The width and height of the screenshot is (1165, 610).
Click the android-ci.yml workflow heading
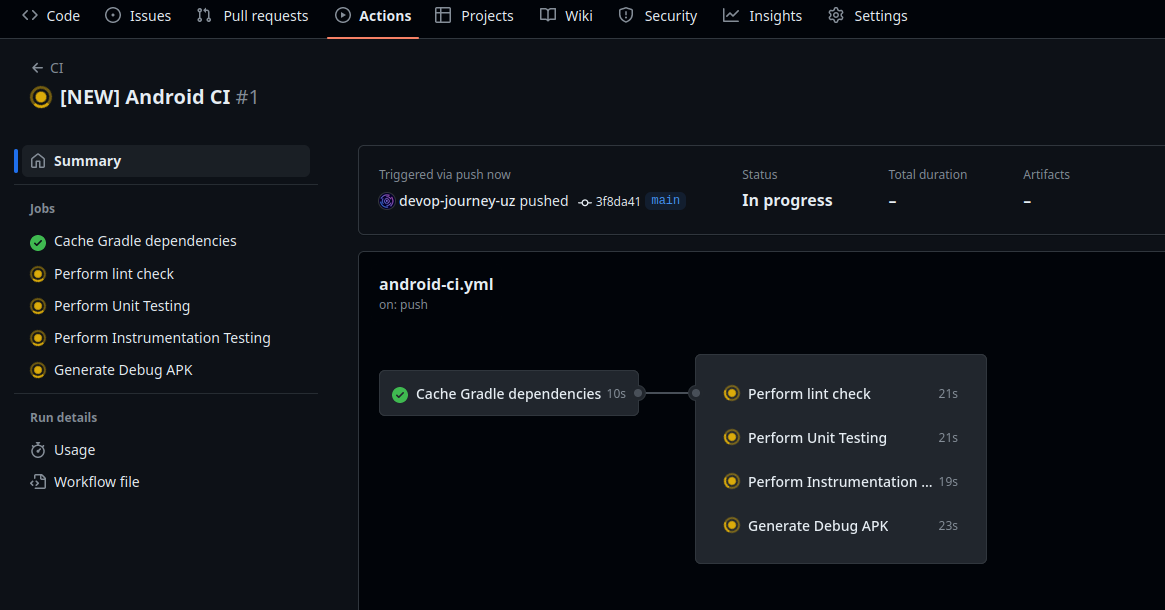436,285
